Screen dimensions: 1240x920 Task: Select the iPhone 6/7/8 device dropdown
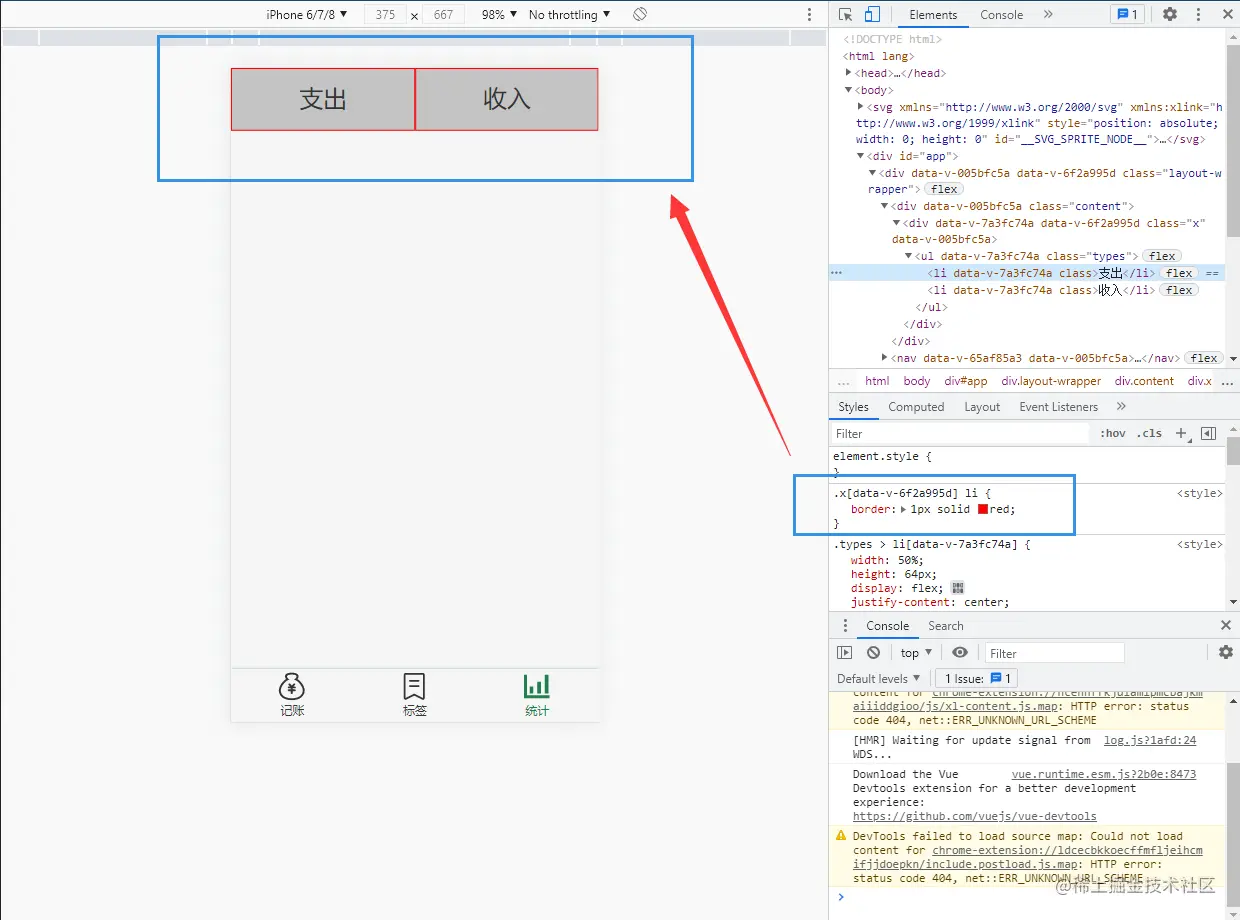tap(307, 14)
